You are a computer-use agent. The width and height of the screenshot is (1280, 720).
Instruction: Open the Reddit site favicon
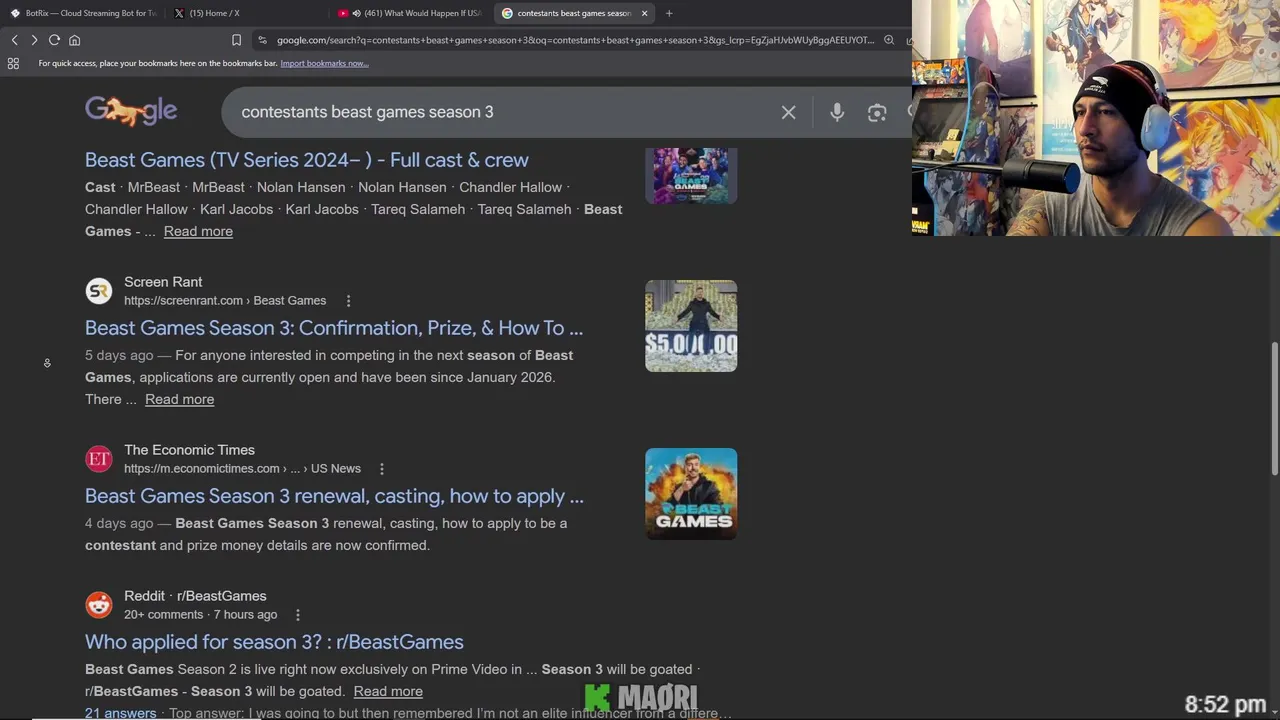coord(99,605)
